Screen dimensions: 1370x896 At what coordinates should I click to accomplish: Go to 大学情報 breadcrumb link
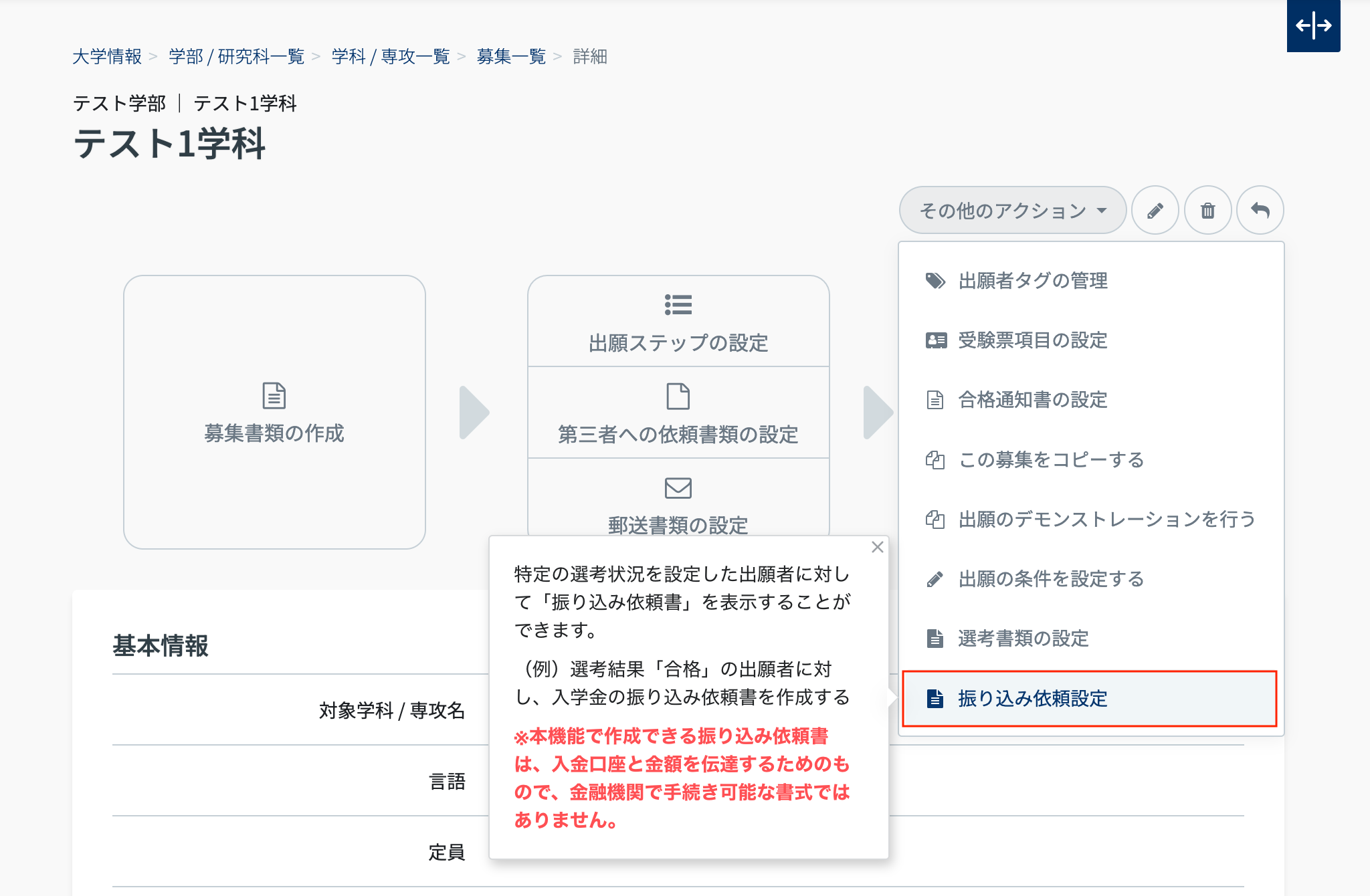(x=107, y=57)
